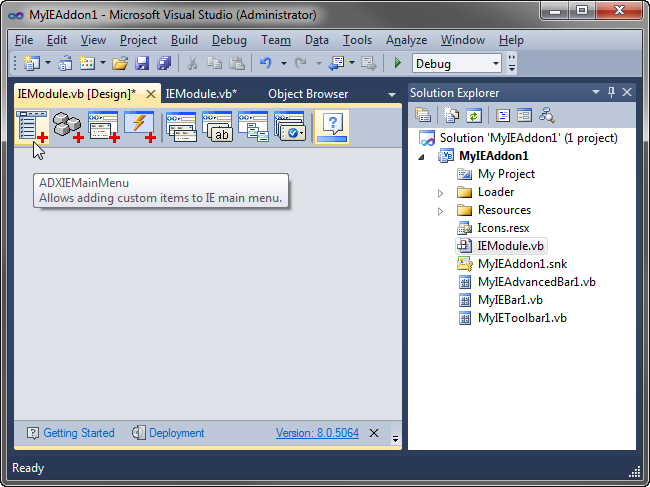Expand the Loader folder
The height and width of the screenshot is (487, 650).
pyautogui.click(x=440, y=193)
